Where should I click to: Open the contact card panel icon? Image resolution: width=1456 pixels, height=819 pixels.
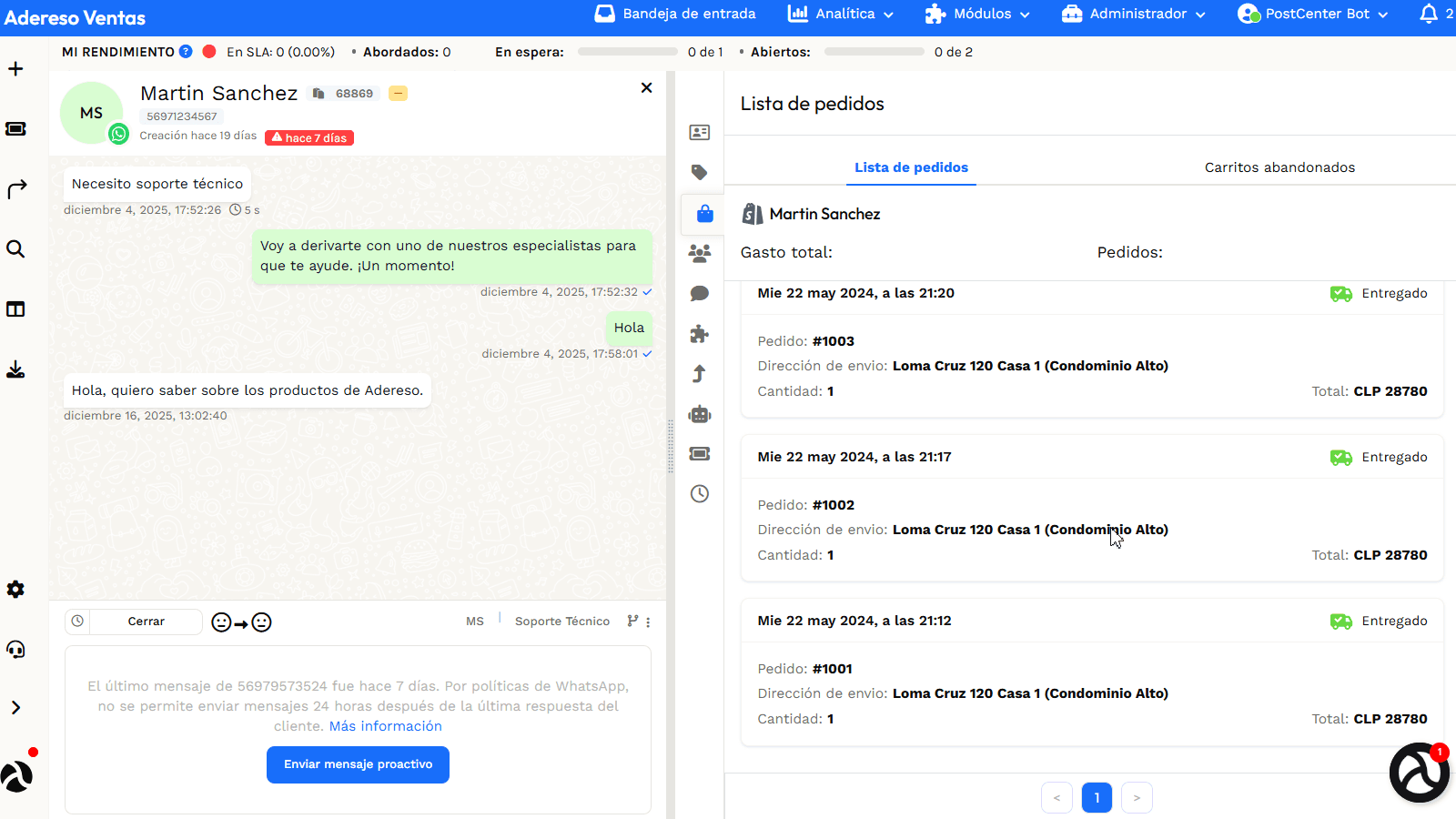point(699,133)
